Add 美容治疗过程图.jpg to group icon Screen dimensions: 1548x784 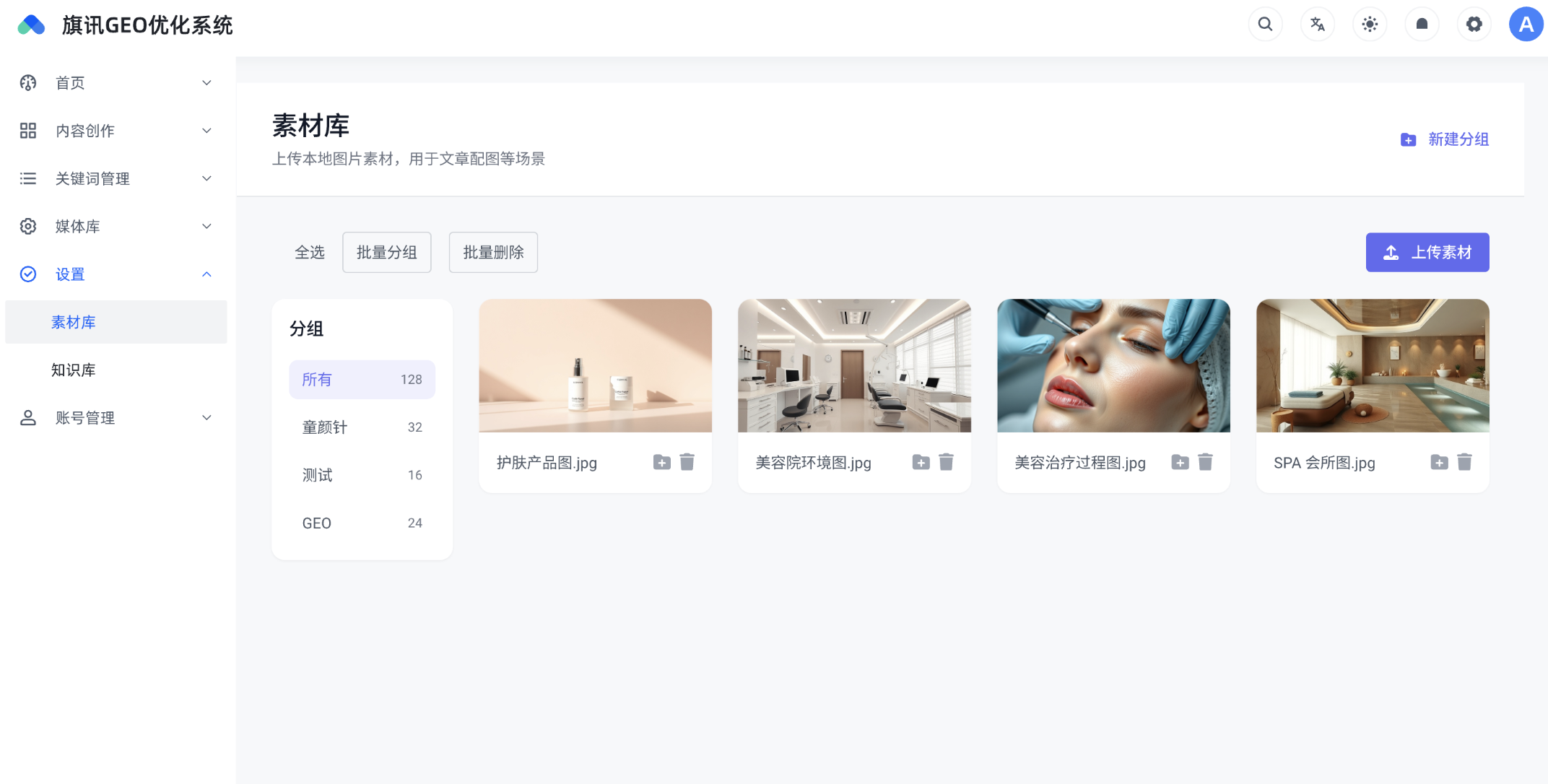coord(1180,462)
